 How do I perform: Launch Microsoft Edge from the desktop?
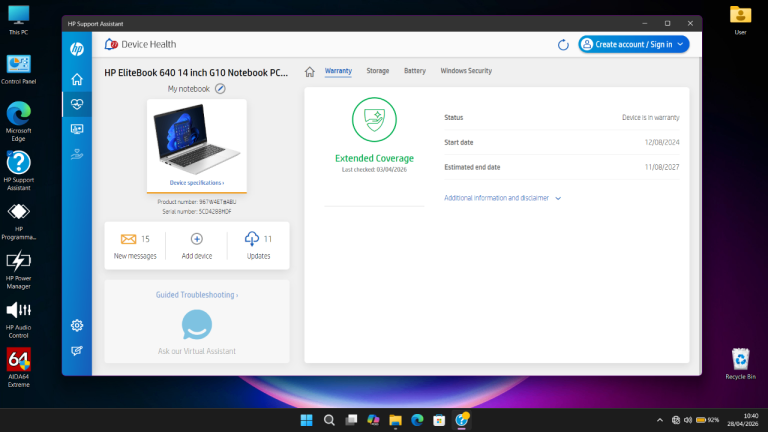click(19, 121)
